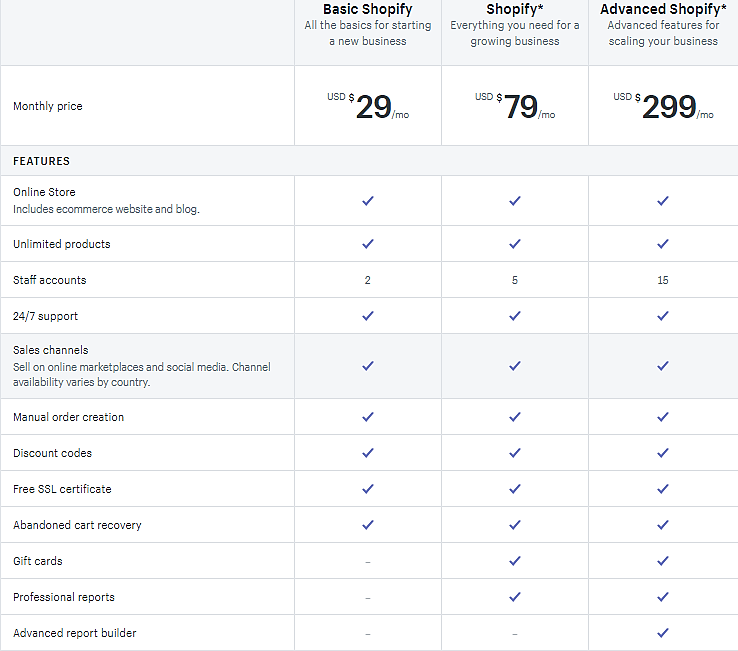Select the Advanced Shopify* plan heading

pos(663,9)
